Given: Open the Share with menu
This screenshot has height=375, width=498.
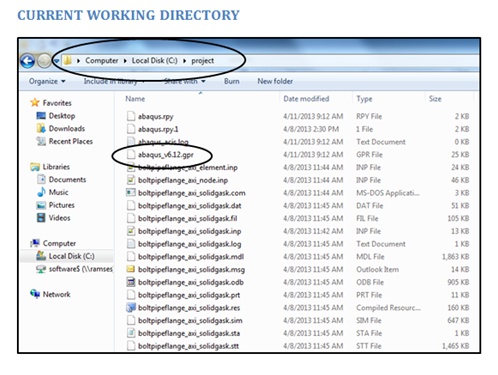Looking at the screenshot, I should click(x=185, y=81).
